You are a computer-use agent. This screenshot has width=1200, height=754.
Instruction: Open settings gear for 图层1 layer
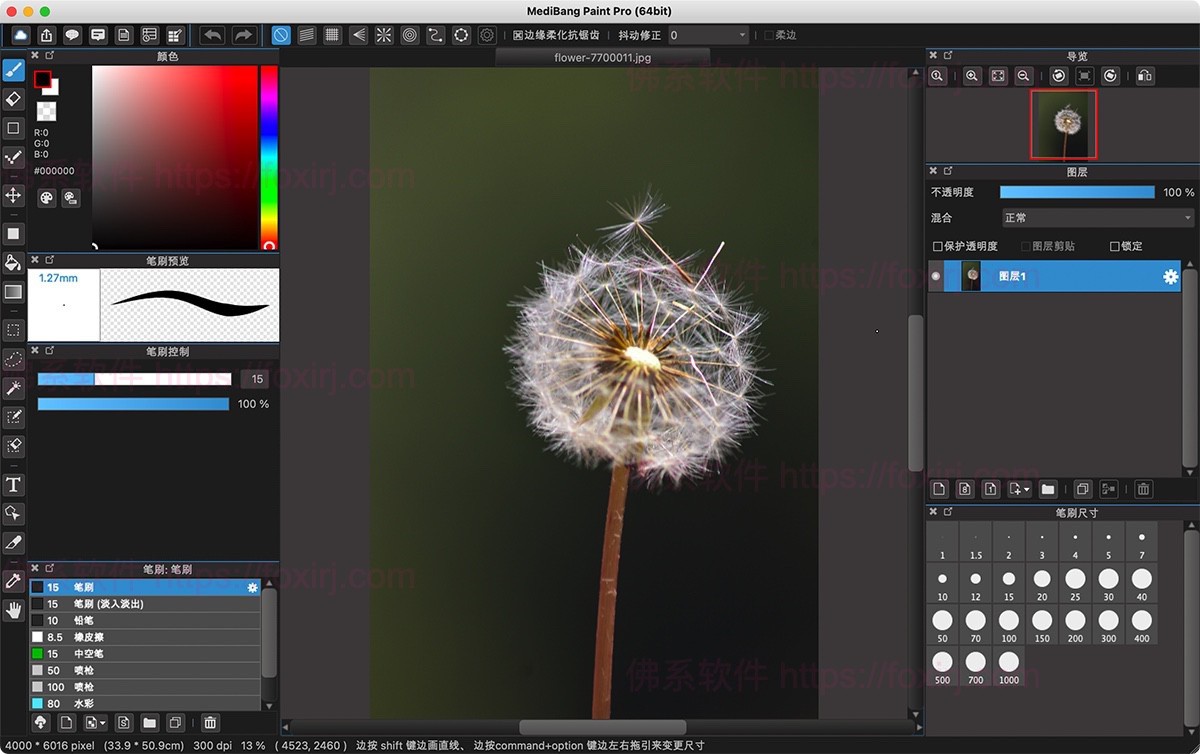click(x=1170, y=277)
